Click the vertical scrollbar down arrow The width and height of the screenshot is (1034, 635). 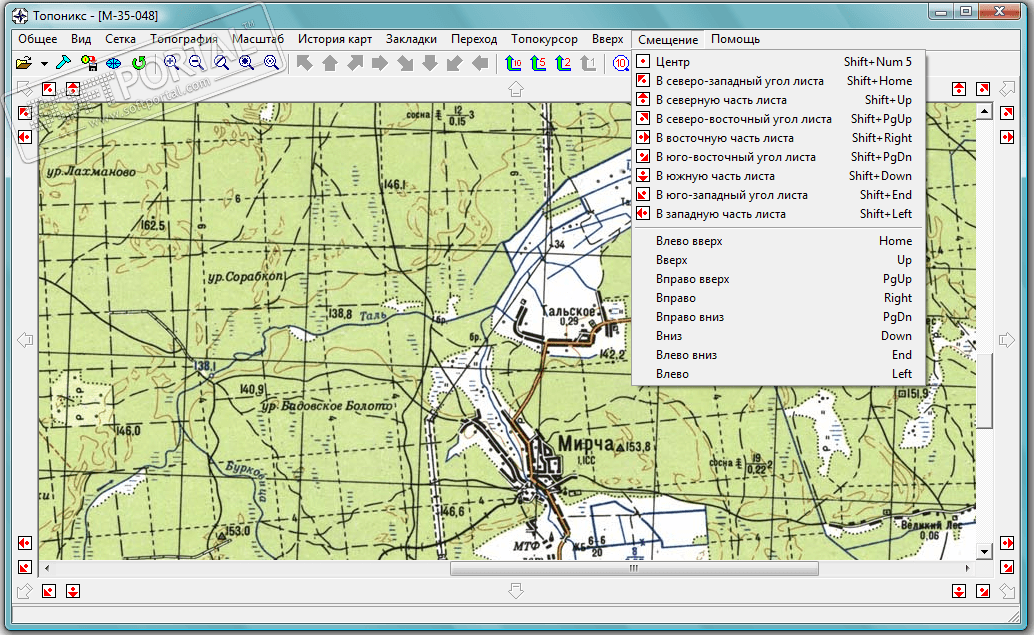[984, 551]
